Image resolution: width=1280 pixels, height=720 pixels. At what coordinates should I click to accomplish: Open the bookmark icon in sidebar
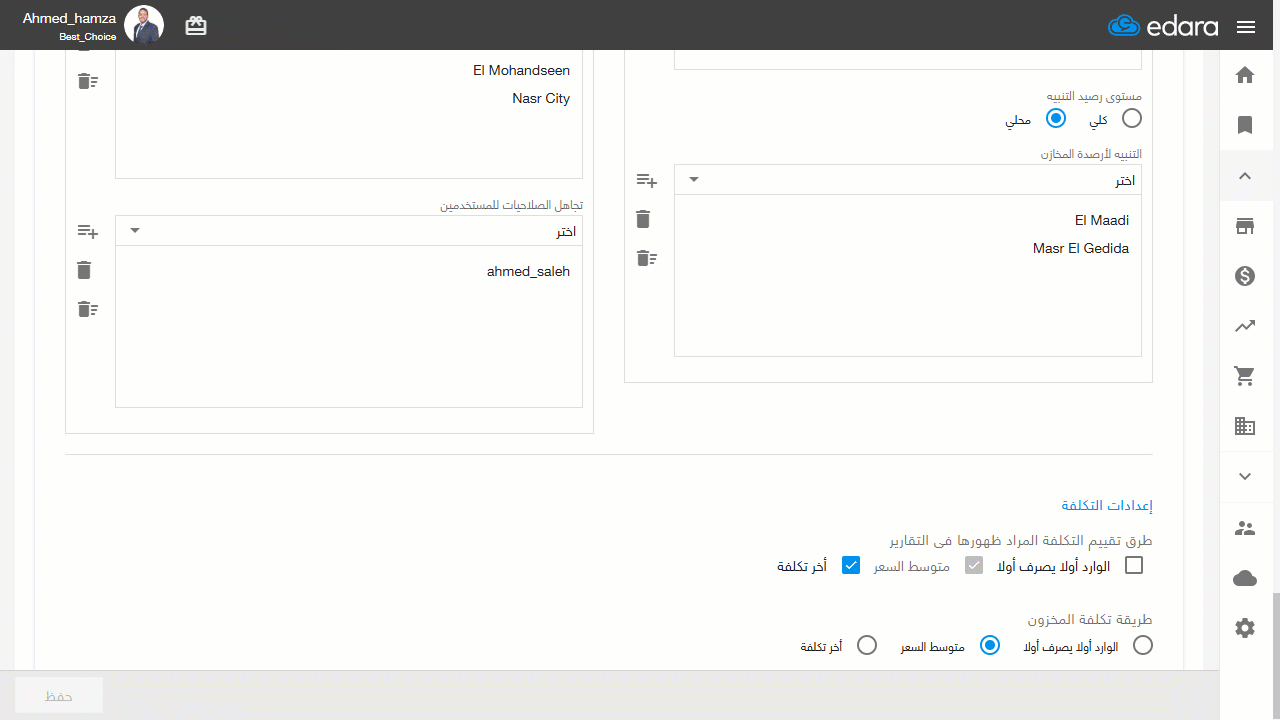(x=1245, y=125)
